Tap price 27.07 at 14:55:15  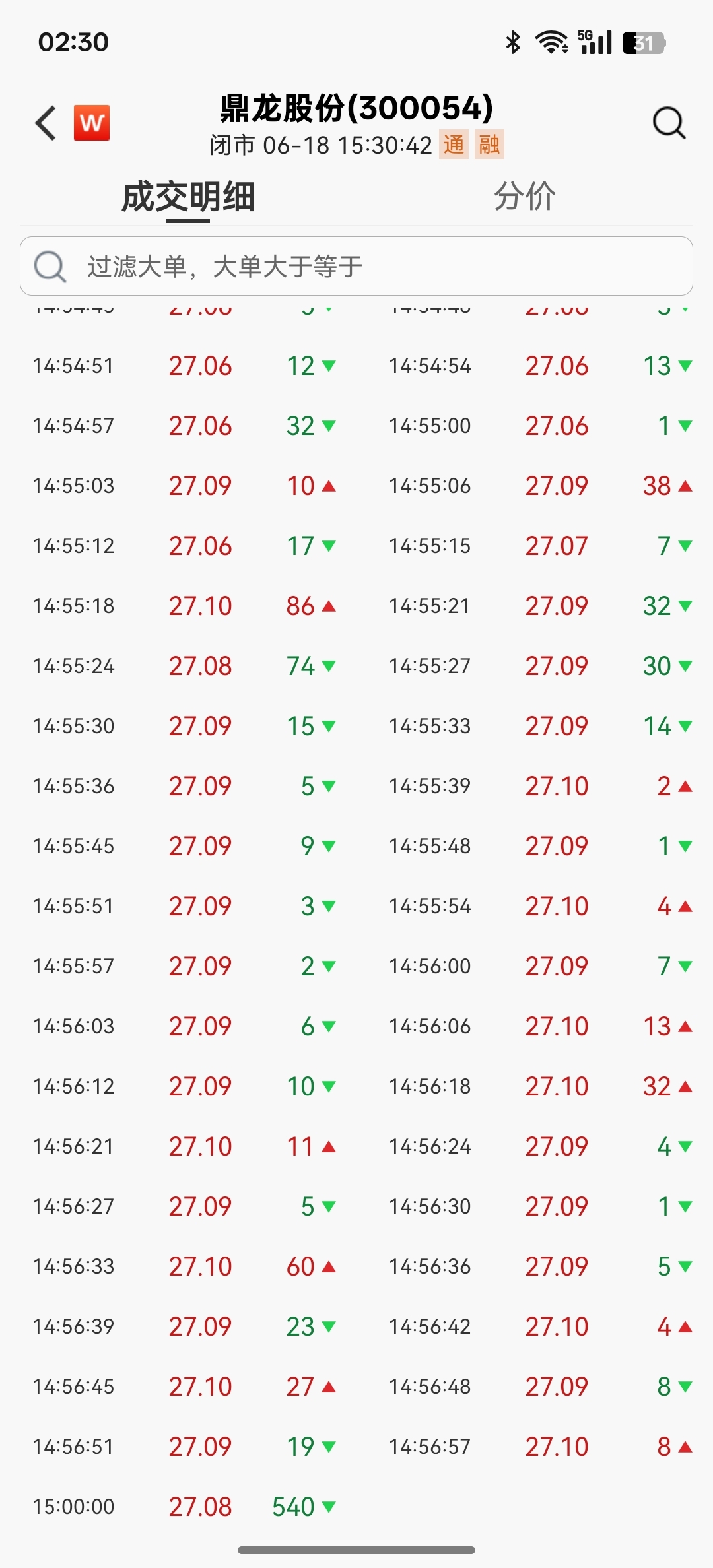click(x=557, y=546)
